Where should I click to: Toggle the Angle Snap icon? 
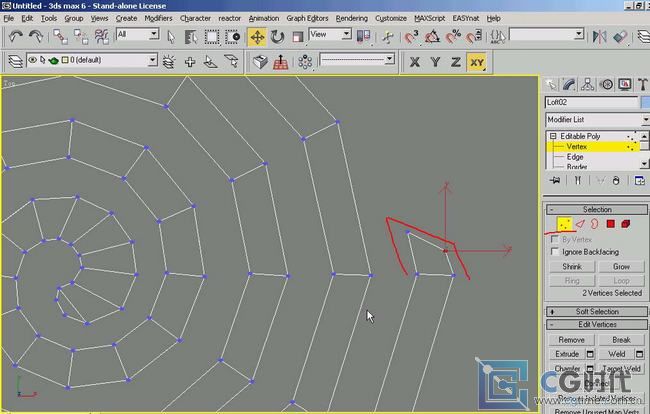[432, 37]
